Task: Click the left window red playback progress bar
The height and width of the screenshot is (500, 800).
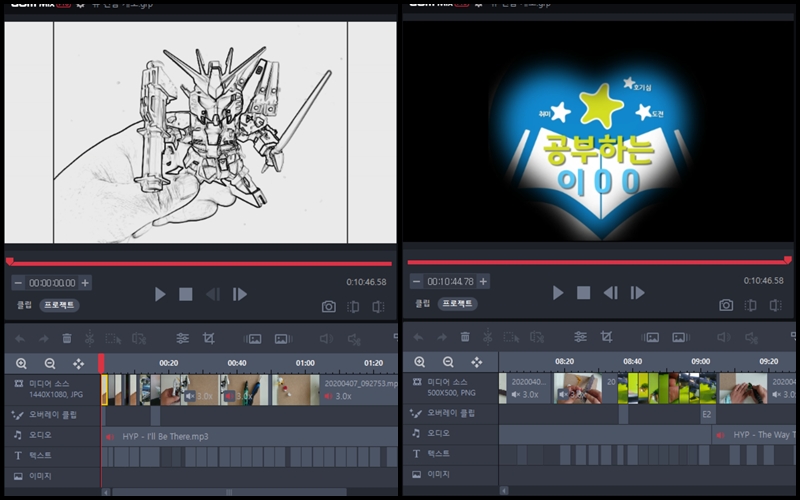Action: click(201, 264)
